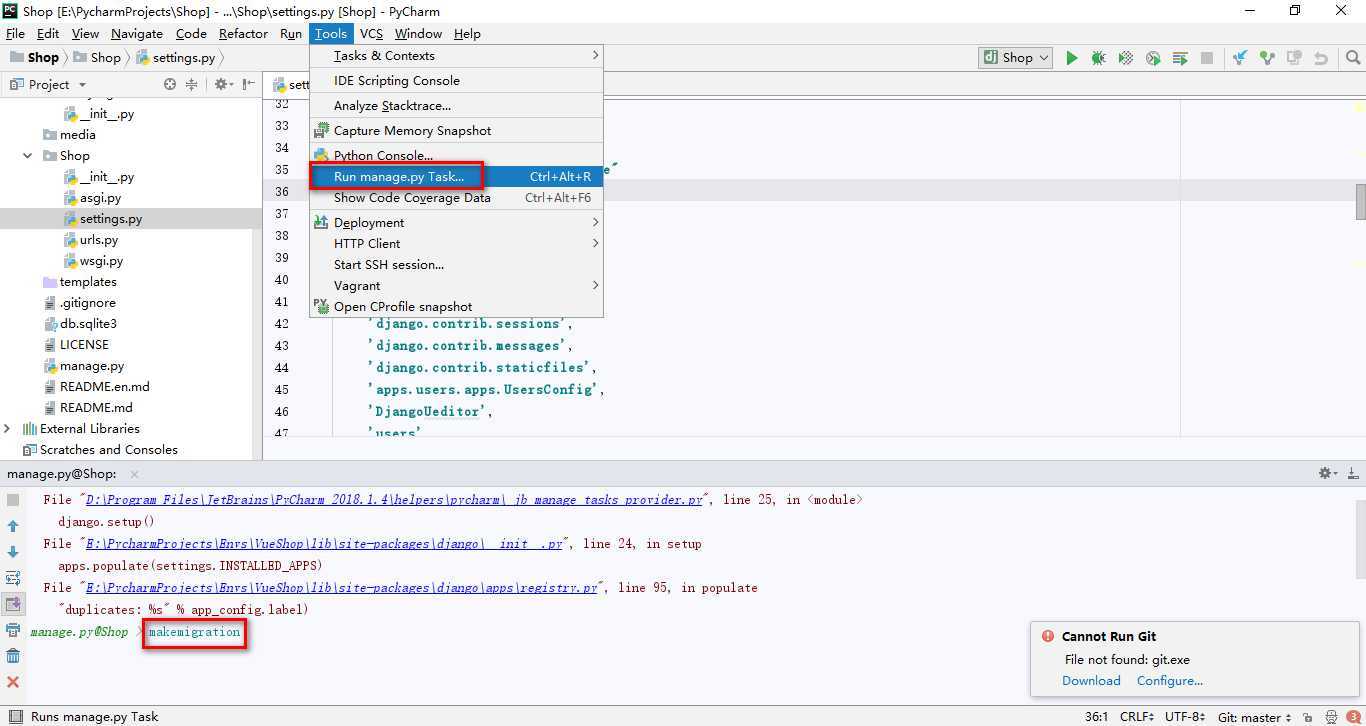Collapse the Shop folder in project tree
Image resolution: width=1366 pixels, height=726 pixels.
pyautogui.click(x=27, y=156)
